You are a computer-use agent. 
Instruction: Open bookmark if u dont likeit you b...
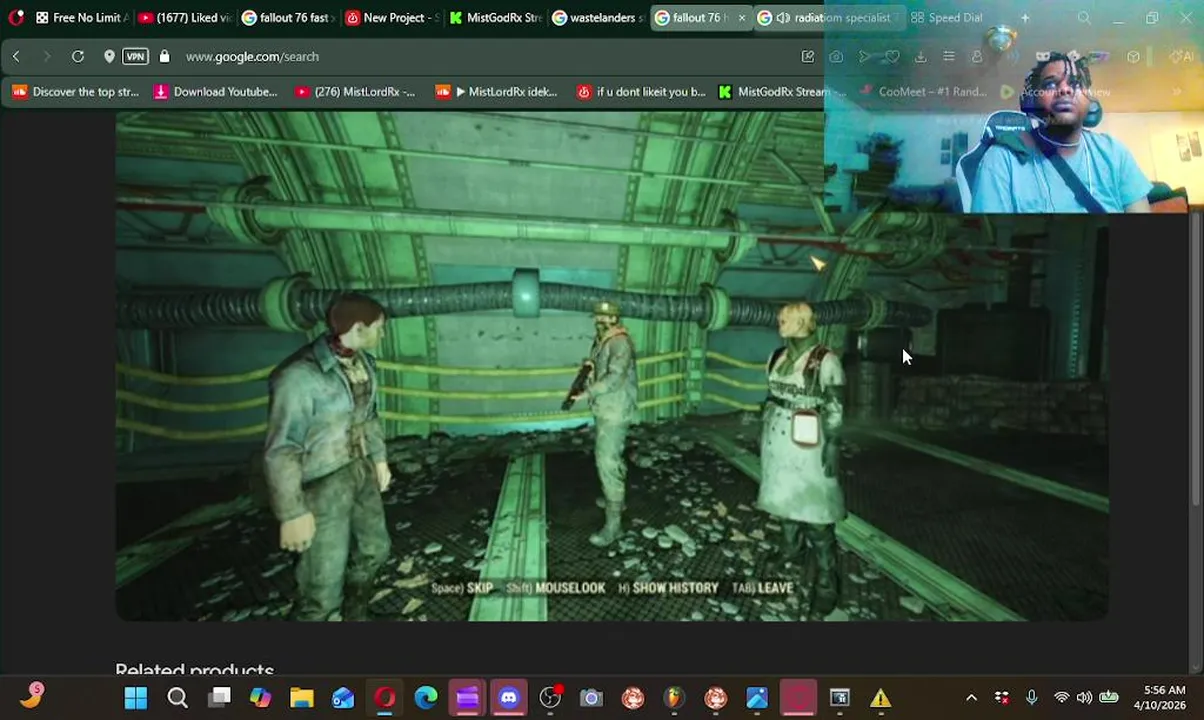point(641,92)
